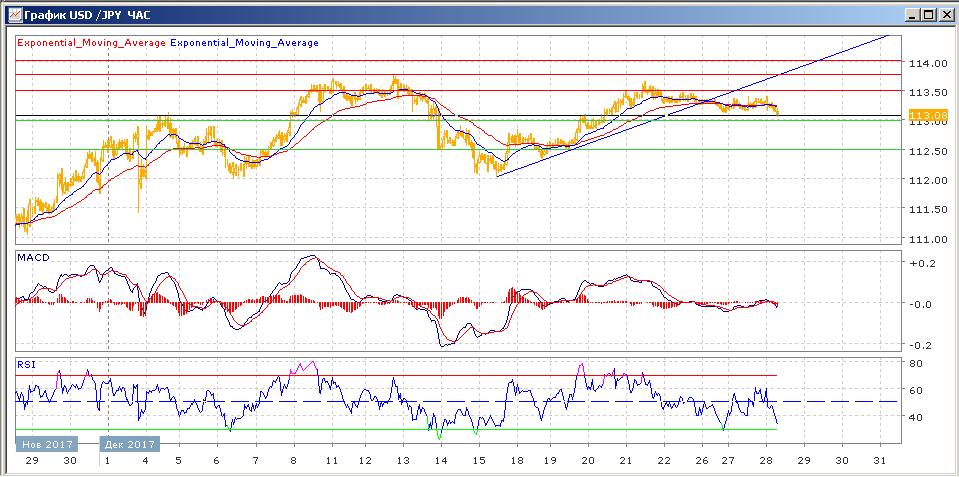Click date label 14 on the time axis
The width and height of the screenshot is (959, 477).
[x=441, y=460]
